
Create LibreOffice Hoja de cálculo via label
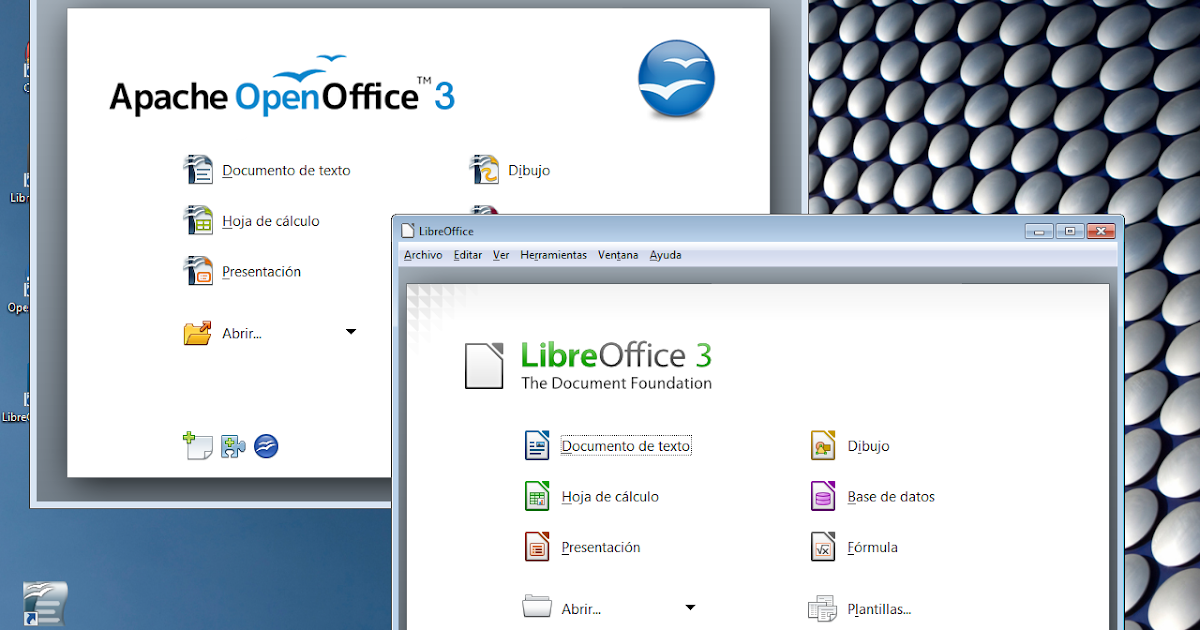click(x=610, y=497)
